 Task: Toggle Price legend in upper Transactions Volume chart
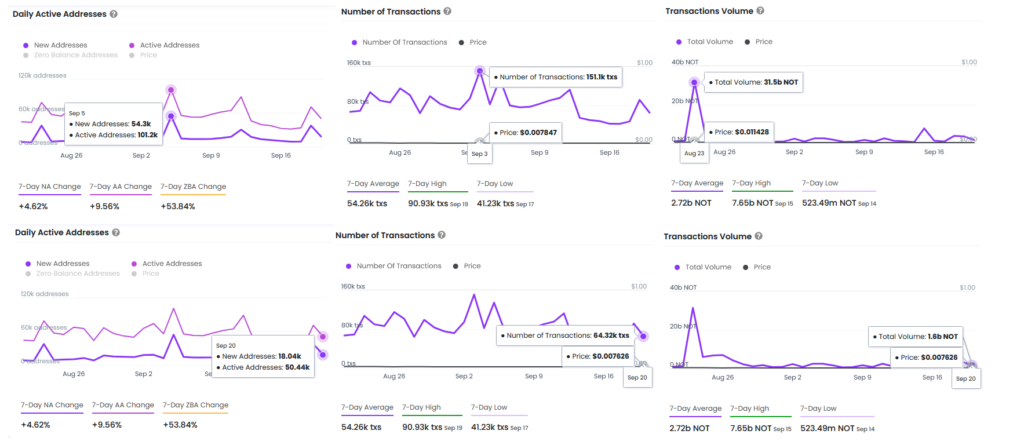pyautogui.click(x=758, y=41)
